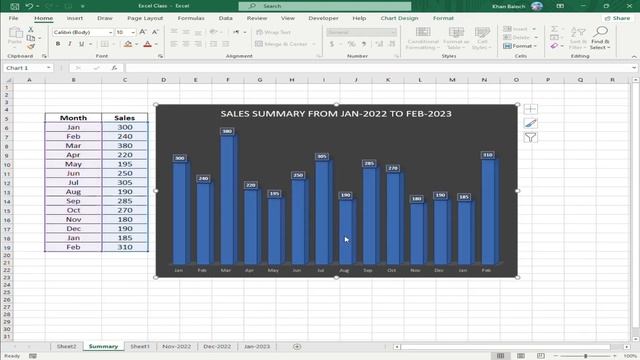Open the Page Layout ribbon tab
This screenshot has height=360, width=640.
145,18
